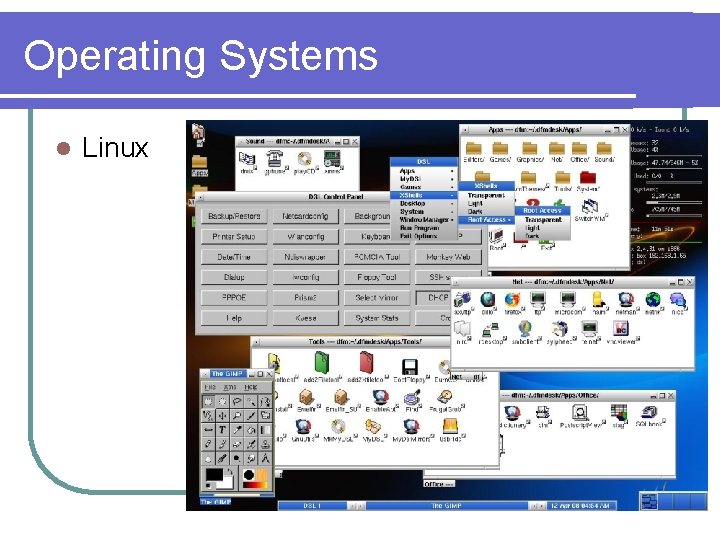Open the dictionary icon in Office window
The width and height of the screenshot is (720, 540).
tap(512, 416)
